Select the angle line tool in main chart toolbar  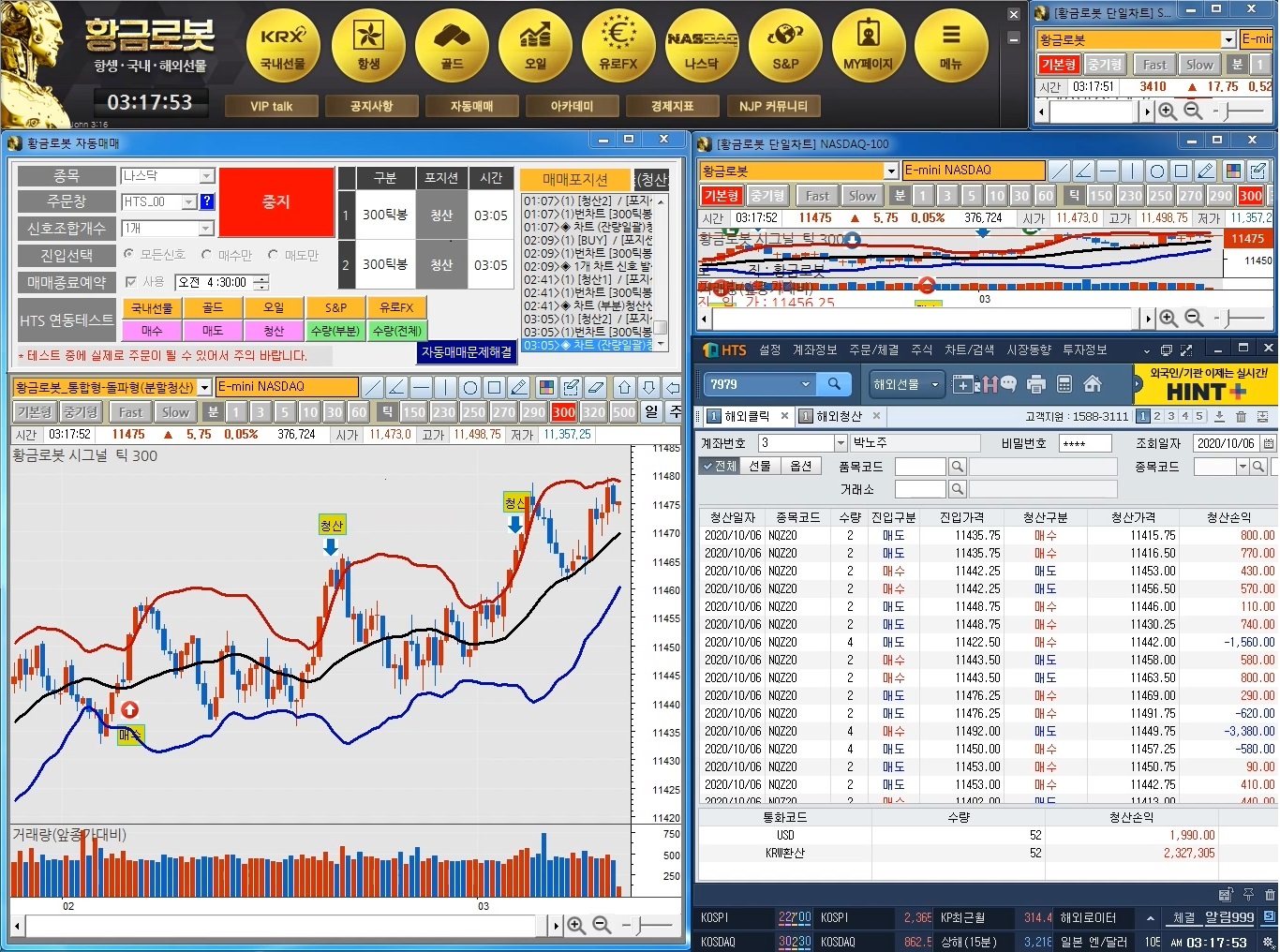tap(397, 387)
